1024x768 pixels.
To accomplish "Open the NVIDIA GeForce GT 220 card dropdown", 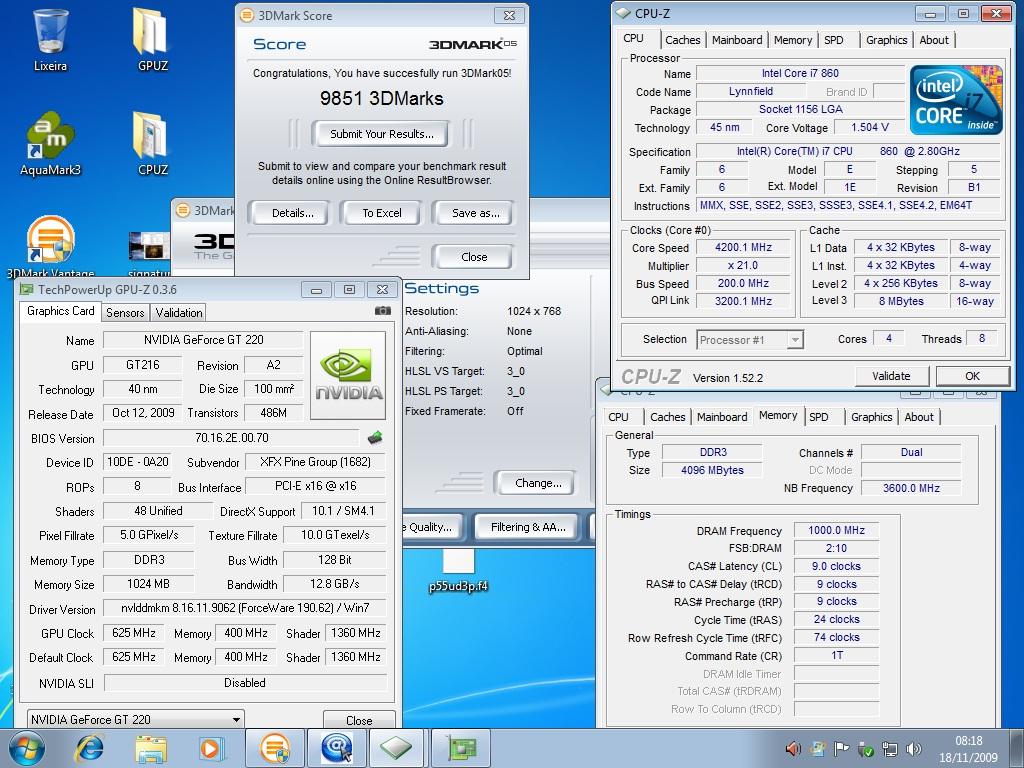I will point(135,719).
